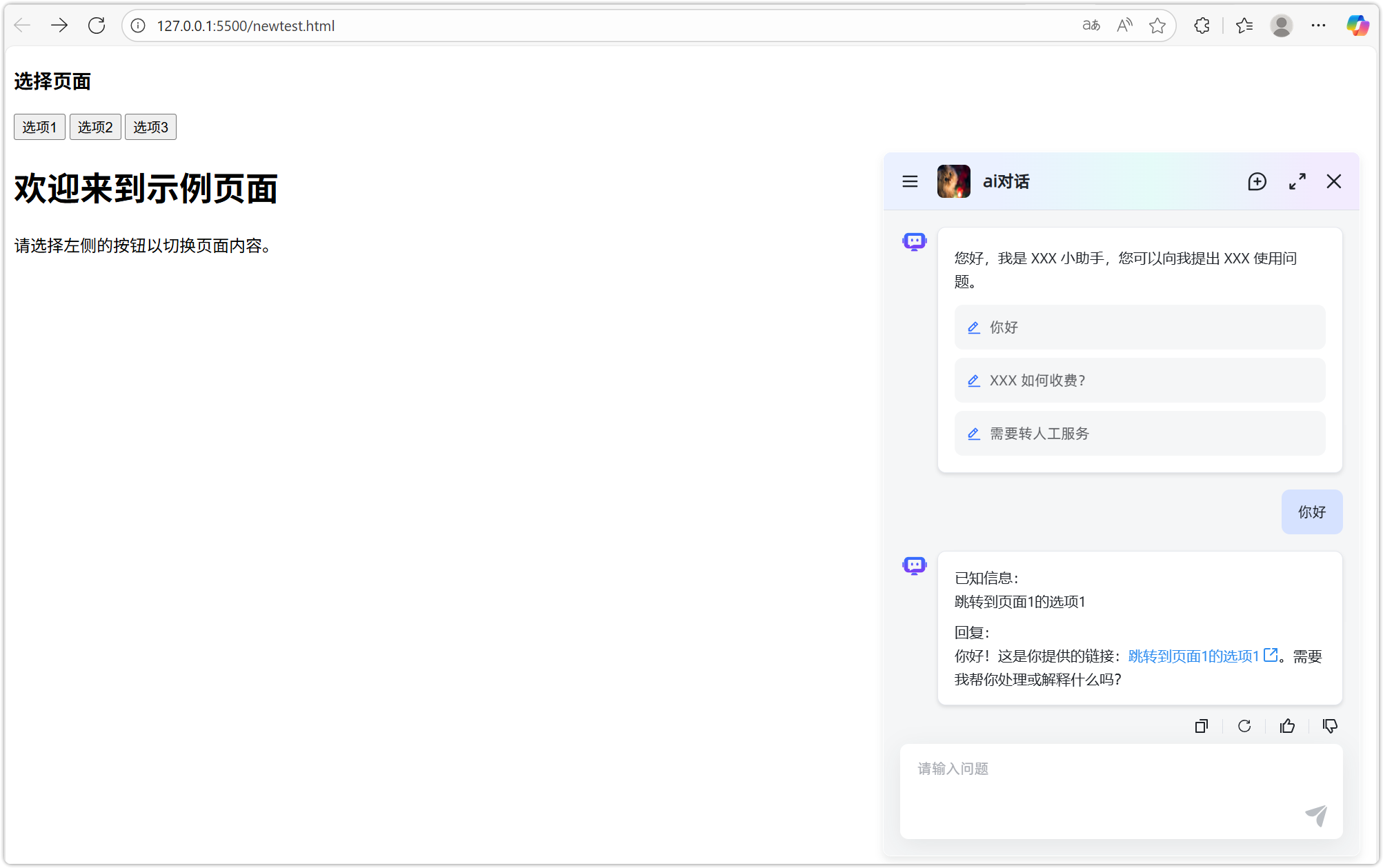Choose the suggested question 你好

click(1140, 327)
